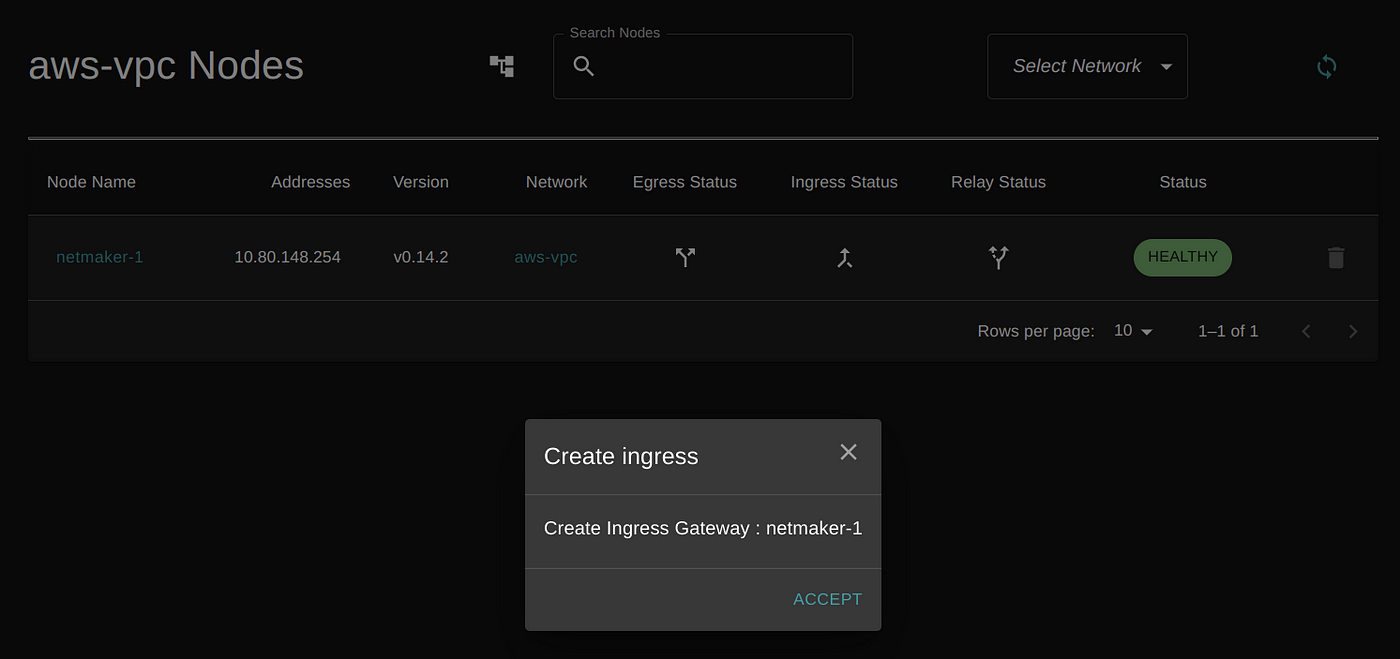This screenshot has height=659, width=1400.
Task: Open the aws-vpc network link
Action: point(545,257)
